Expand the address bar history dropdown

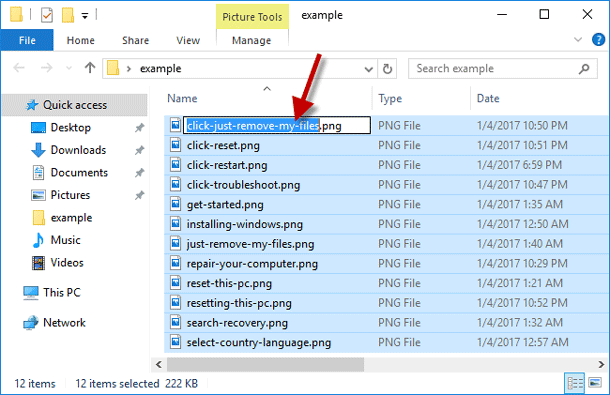click(x=368, y=69)
